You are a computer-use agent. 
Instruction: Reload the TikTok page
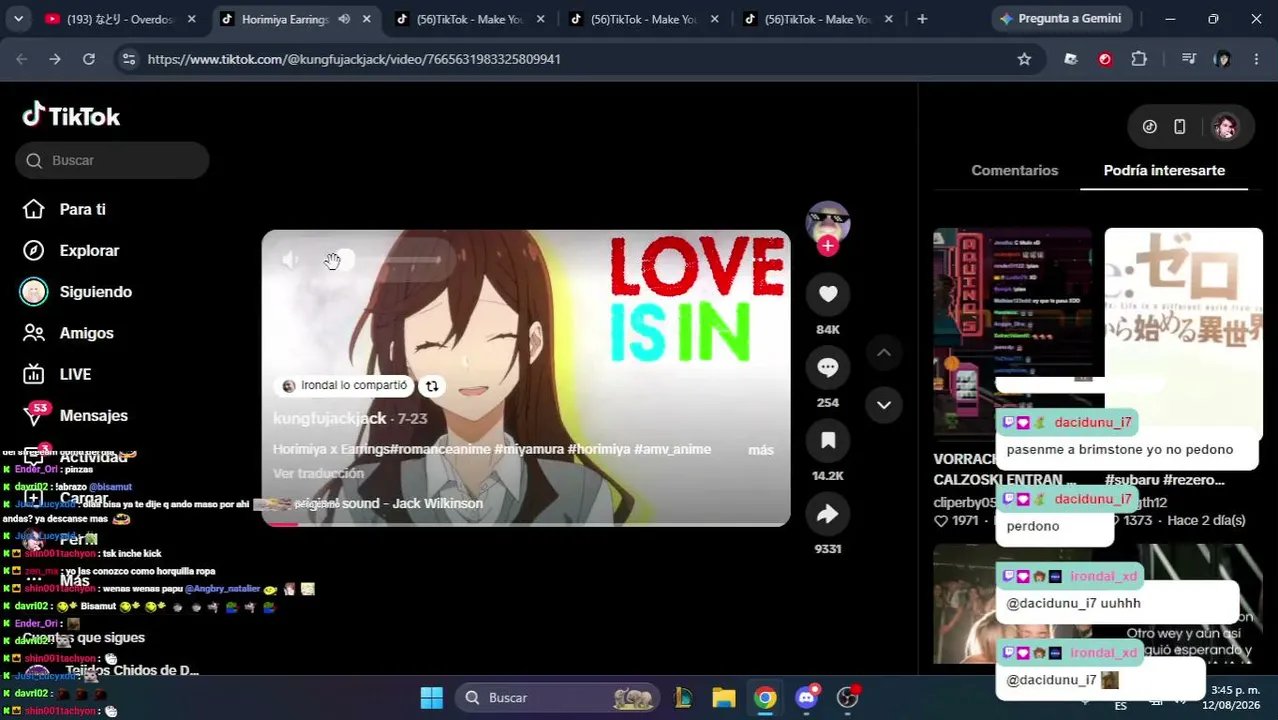89,60
